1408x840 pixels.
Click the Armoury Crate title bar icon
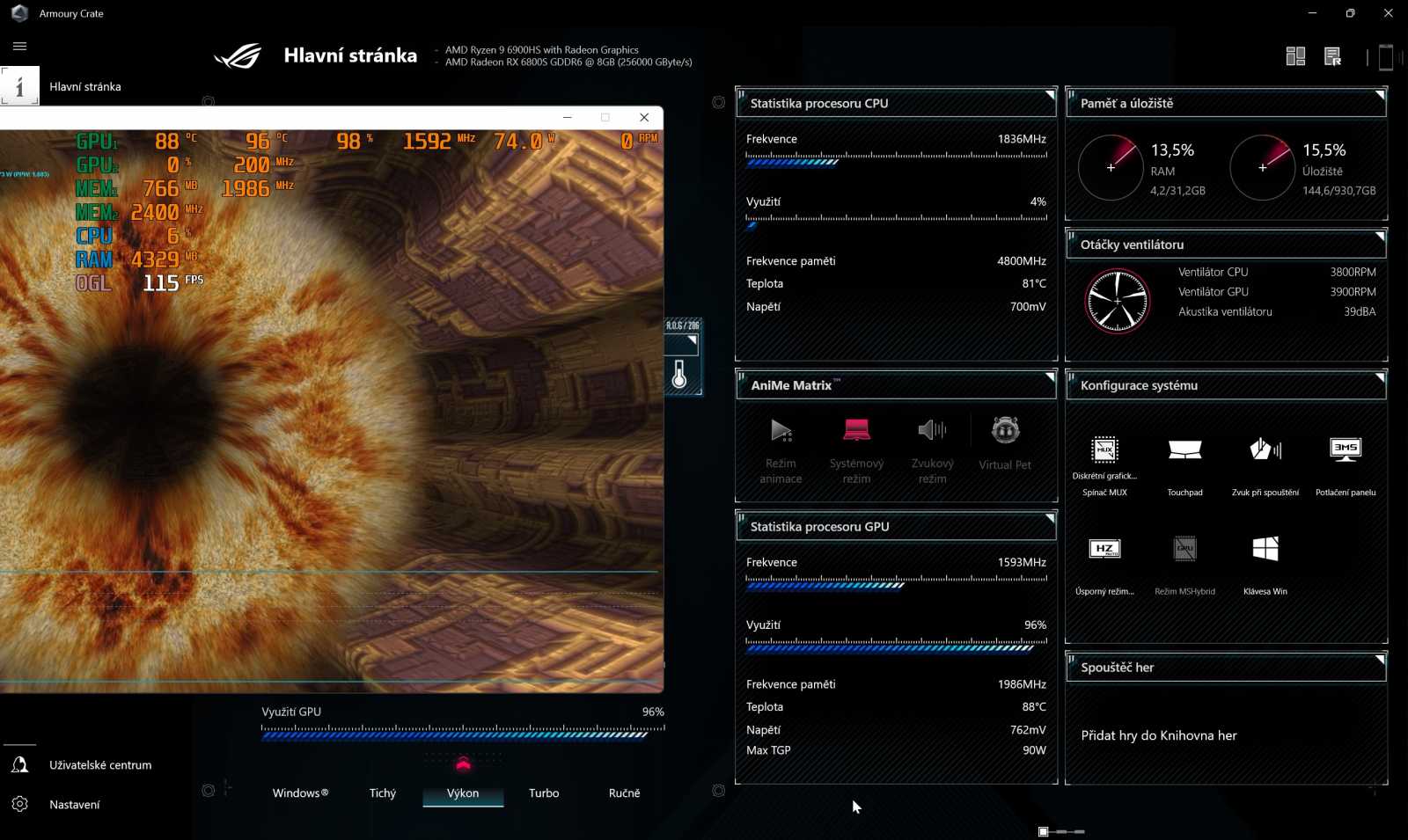click(x=19, y=13)
